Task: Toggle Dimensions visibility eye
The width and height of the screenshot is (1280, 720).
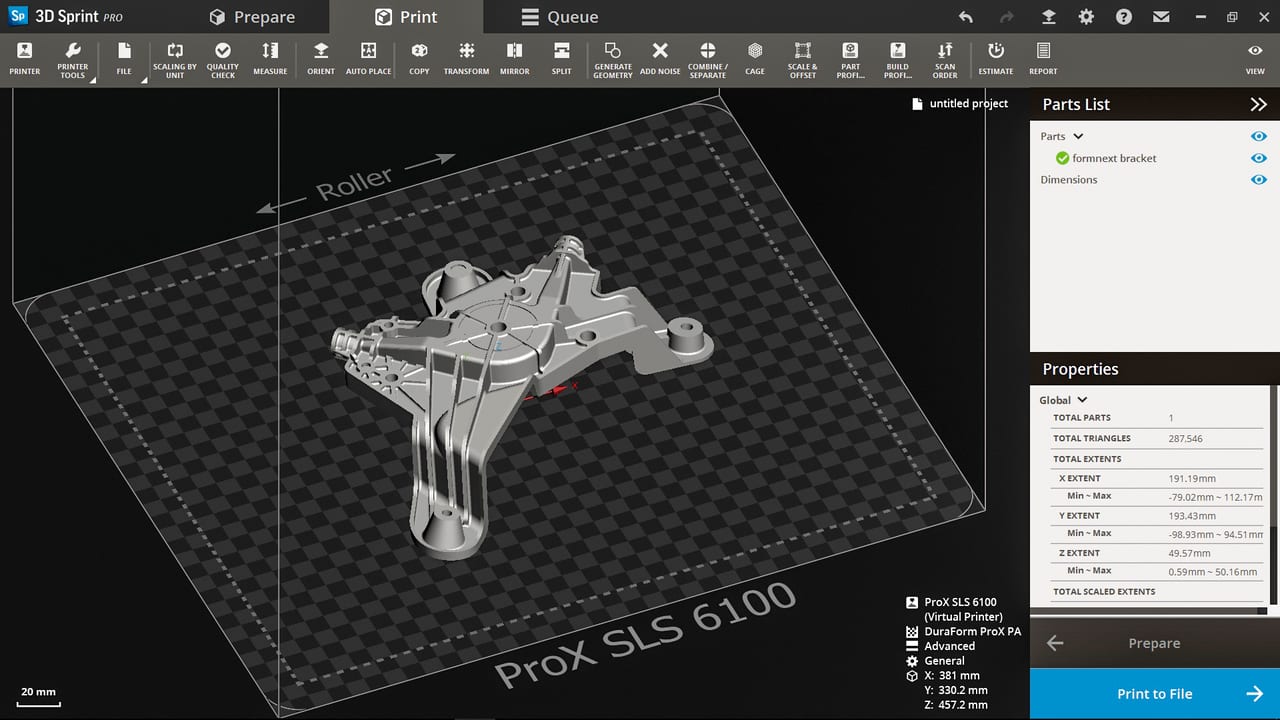Action: pyautogui.click(x=1259, y=180)
